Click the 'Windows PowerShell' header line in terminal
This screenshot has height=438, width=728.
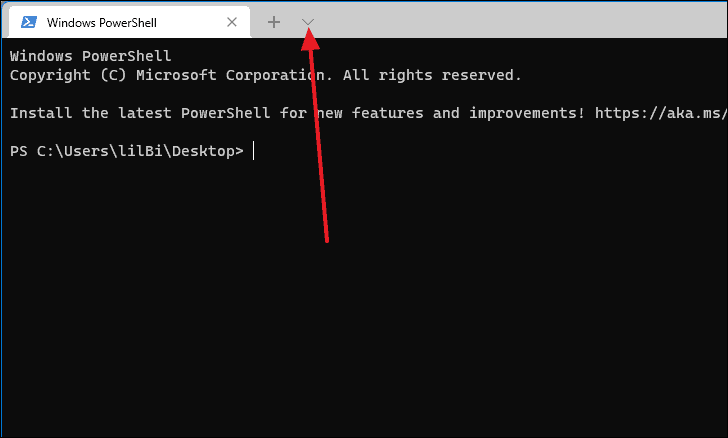(91, 56)
